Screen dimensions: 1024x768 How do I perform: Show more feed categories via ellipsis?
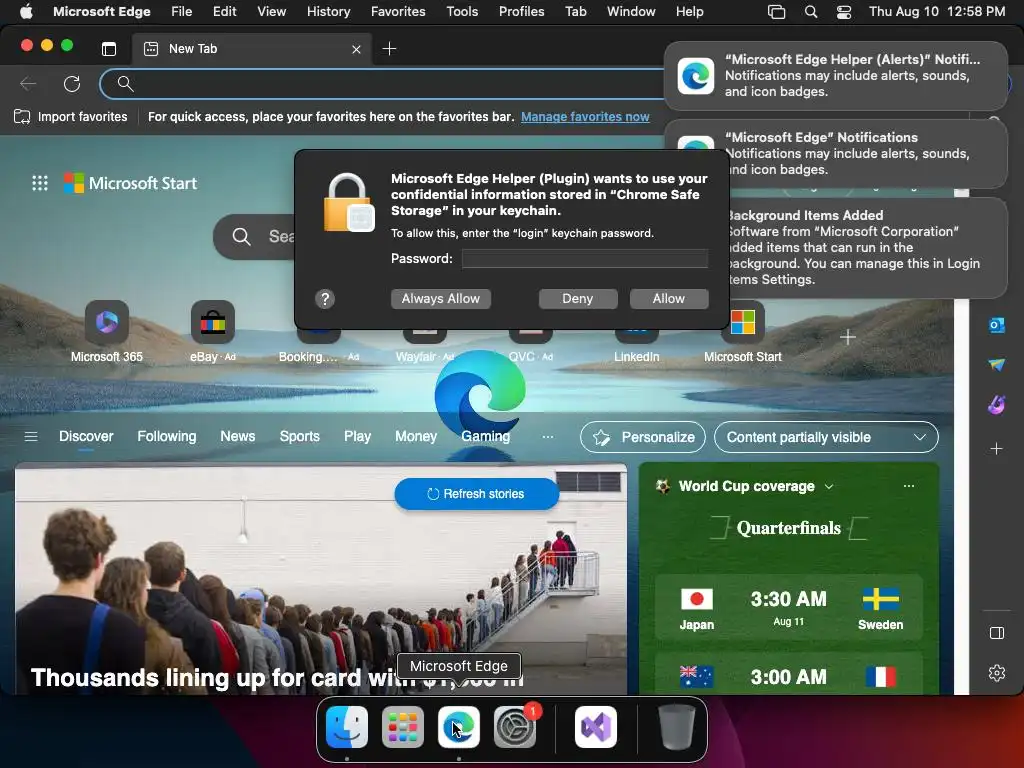[x=548, y=437]
